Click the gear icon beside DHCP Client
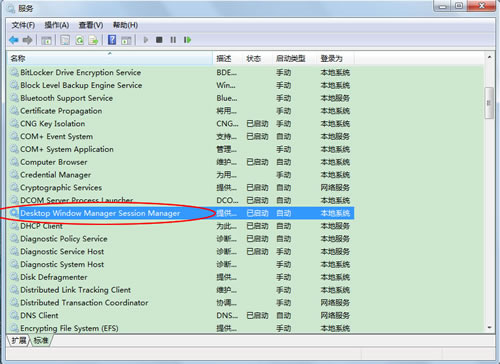 [x=14, y=226]
